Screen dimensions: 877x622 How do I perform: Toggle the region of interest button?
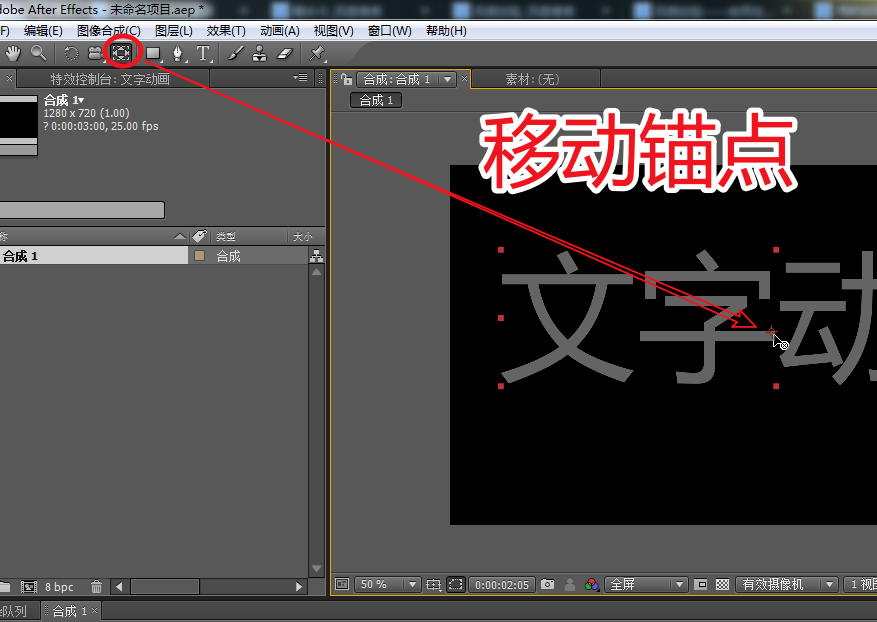point(700,585)
